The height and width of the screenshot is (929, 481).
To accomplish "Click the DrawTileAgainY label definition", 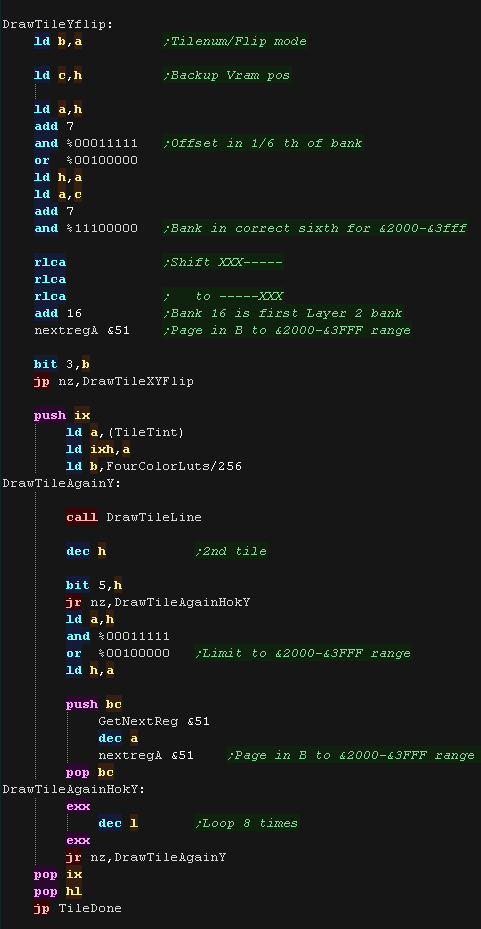I will pos(62,483).
